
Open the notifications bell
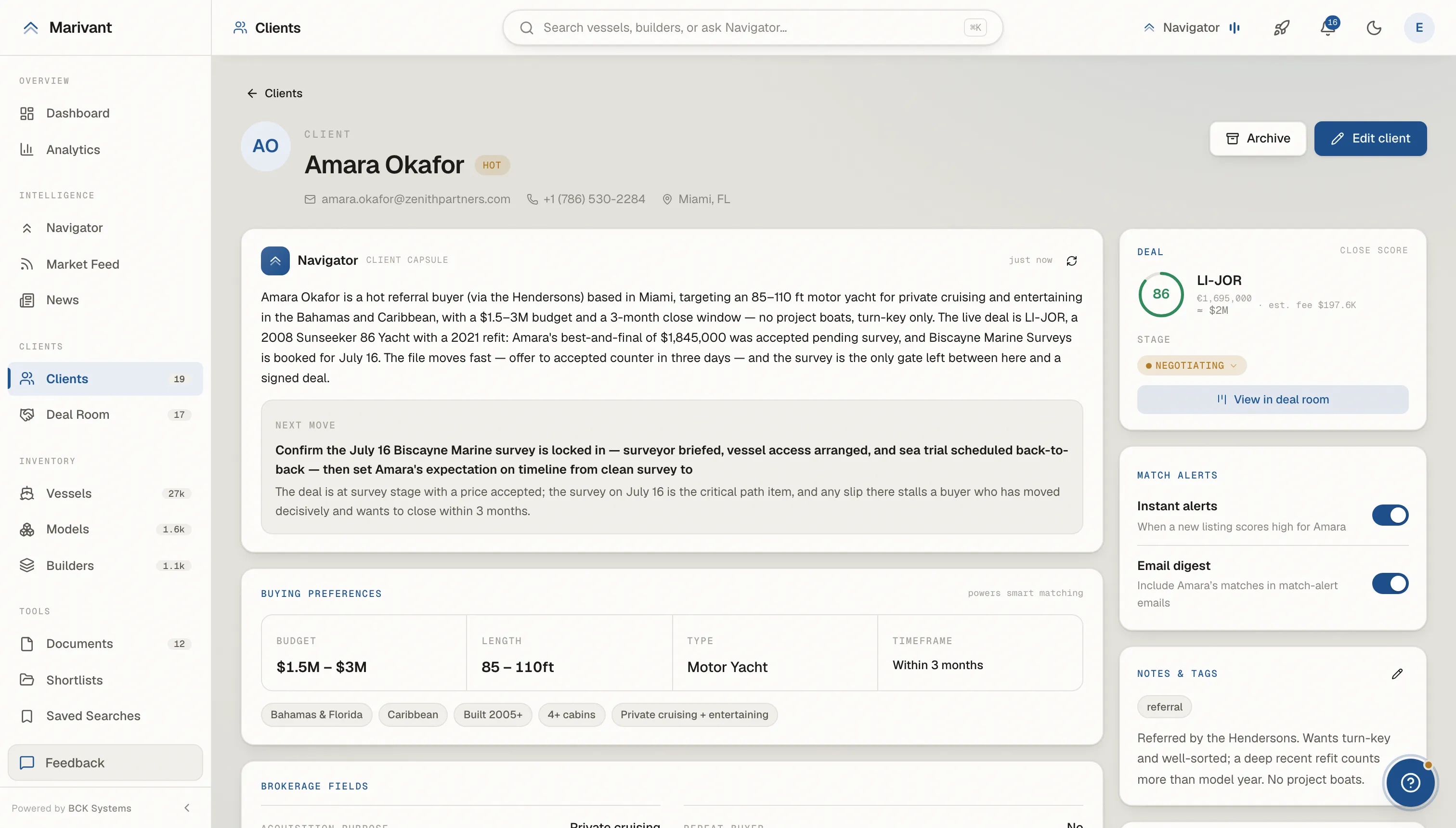1327,27
